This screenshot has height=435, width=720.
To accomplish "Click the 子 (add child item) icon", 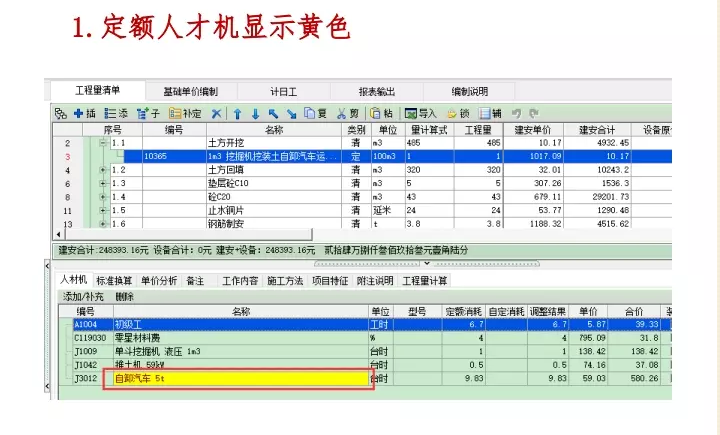I will point(148,114).
